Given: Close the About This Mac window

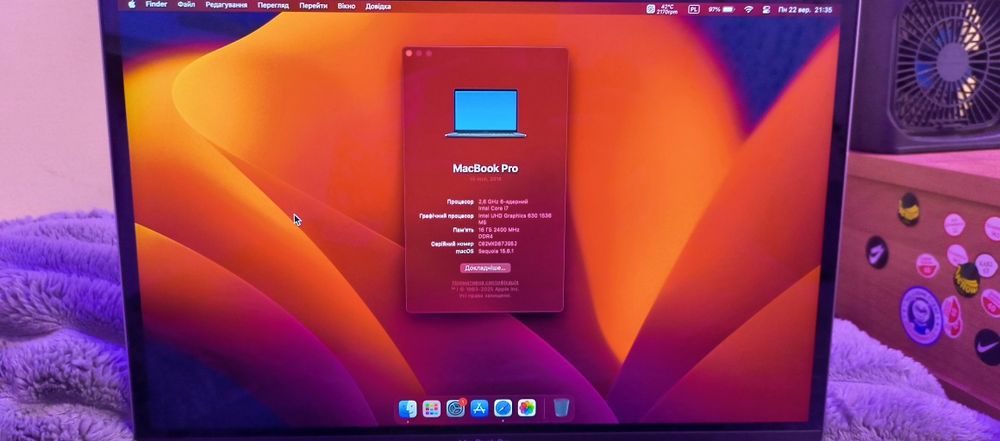Looking at the screenshot, I should [409, 54].
